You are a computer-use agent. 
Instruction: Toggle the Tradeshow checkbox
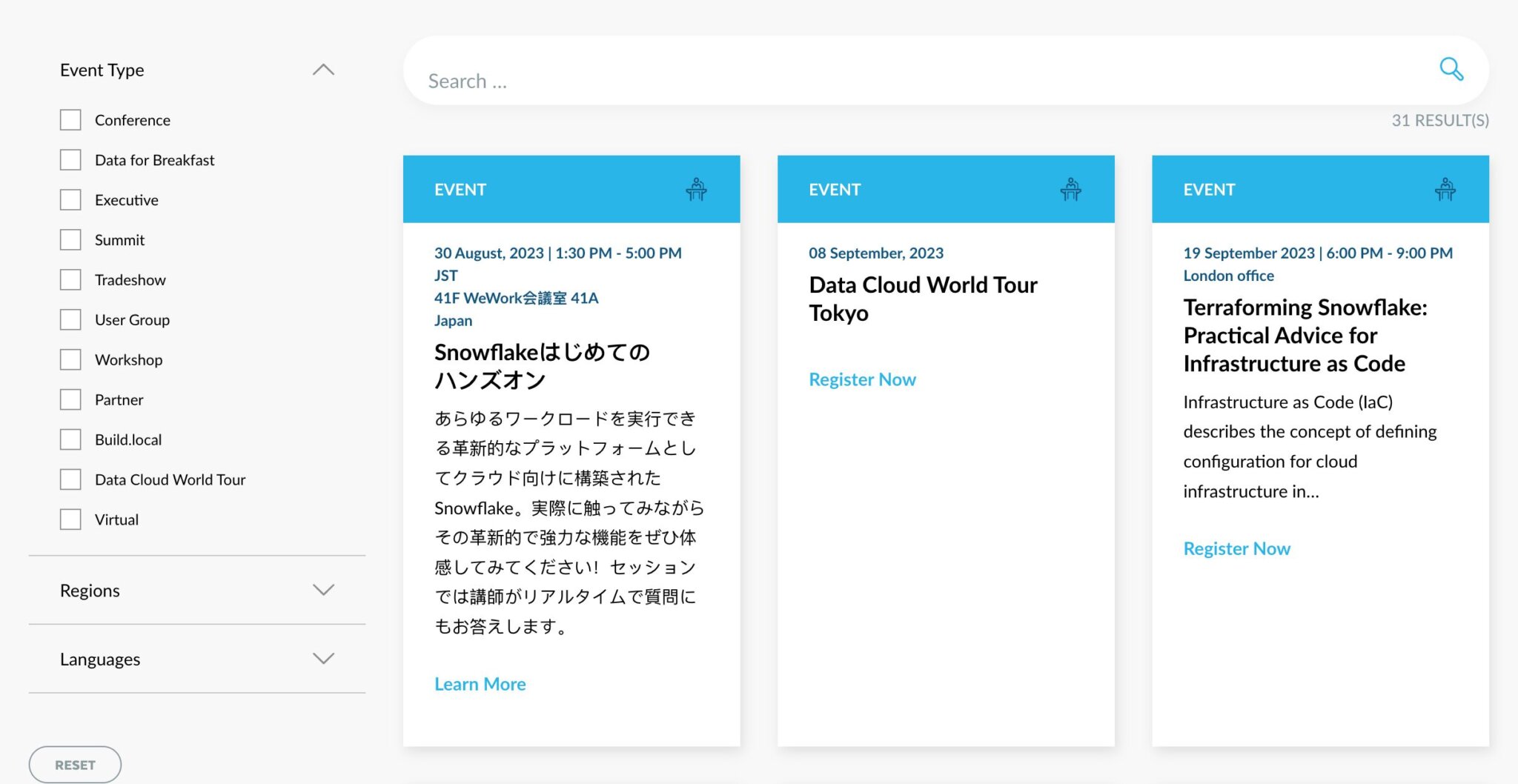[x=70, y=280]
